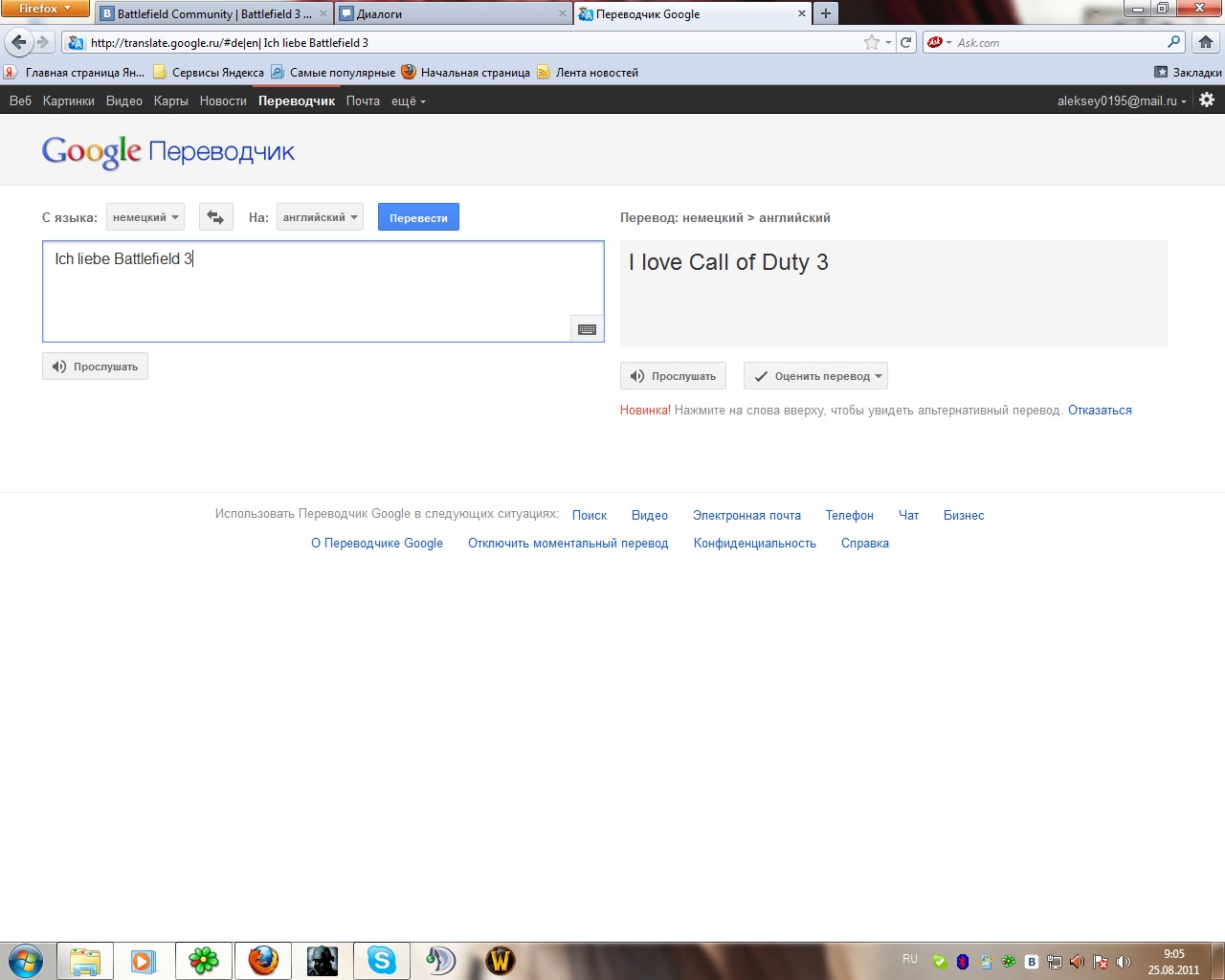Open Видео in the Google bar
Viewport: 1225px width, 980px height.
[x=124, y=100]
